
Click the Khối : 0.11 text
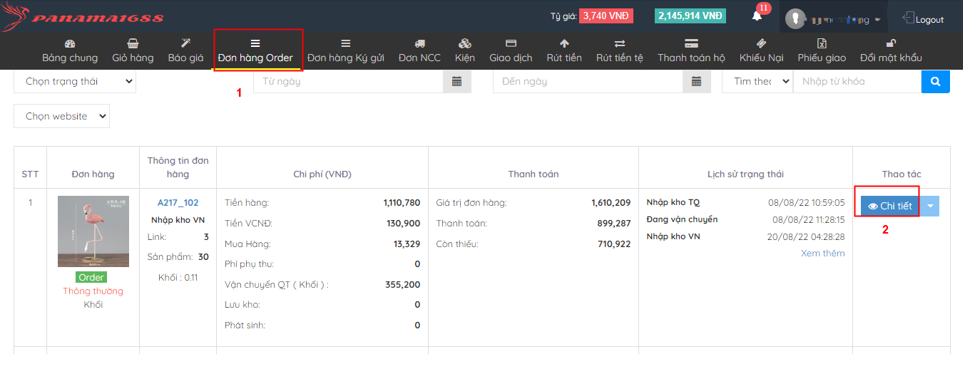point(177,277)
